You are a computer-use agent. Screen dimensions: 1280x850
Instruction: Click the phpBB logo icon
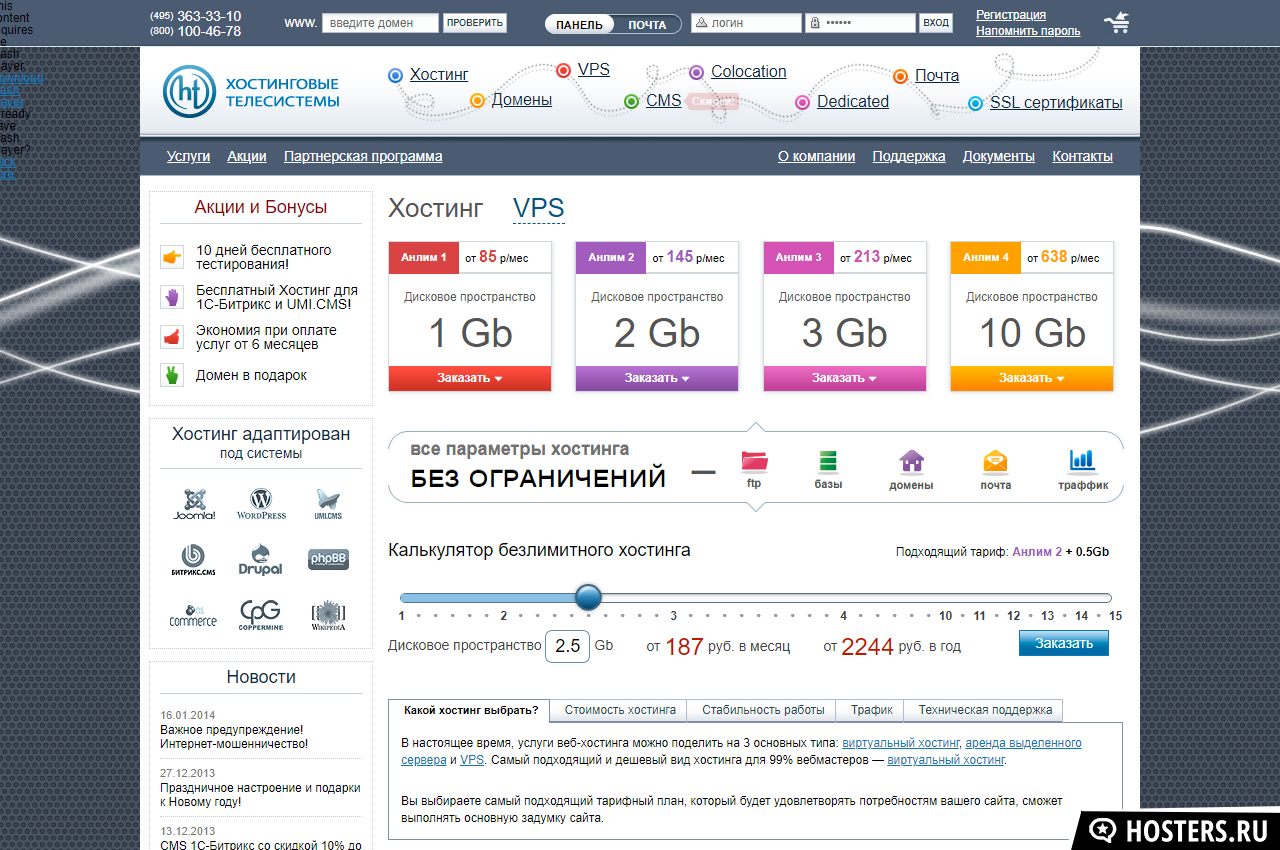[328, 559]
